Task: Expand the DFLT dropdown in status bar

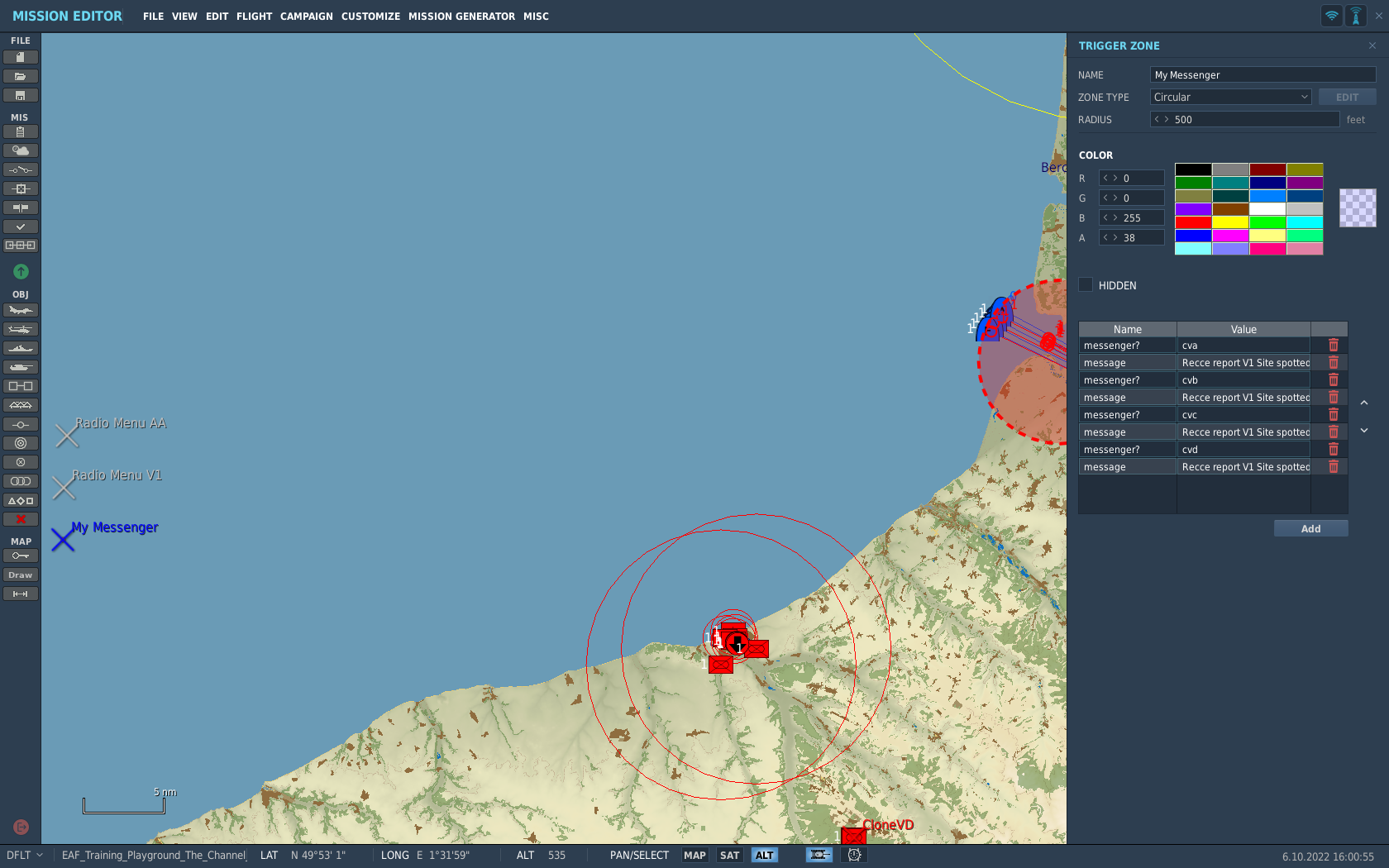Action: coord(25,856)
